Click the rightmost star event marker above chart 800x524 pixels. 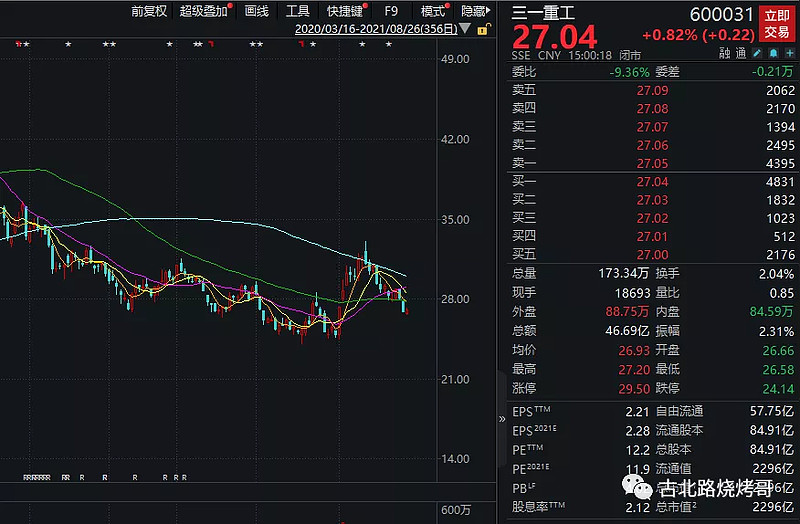coord(389,44)
